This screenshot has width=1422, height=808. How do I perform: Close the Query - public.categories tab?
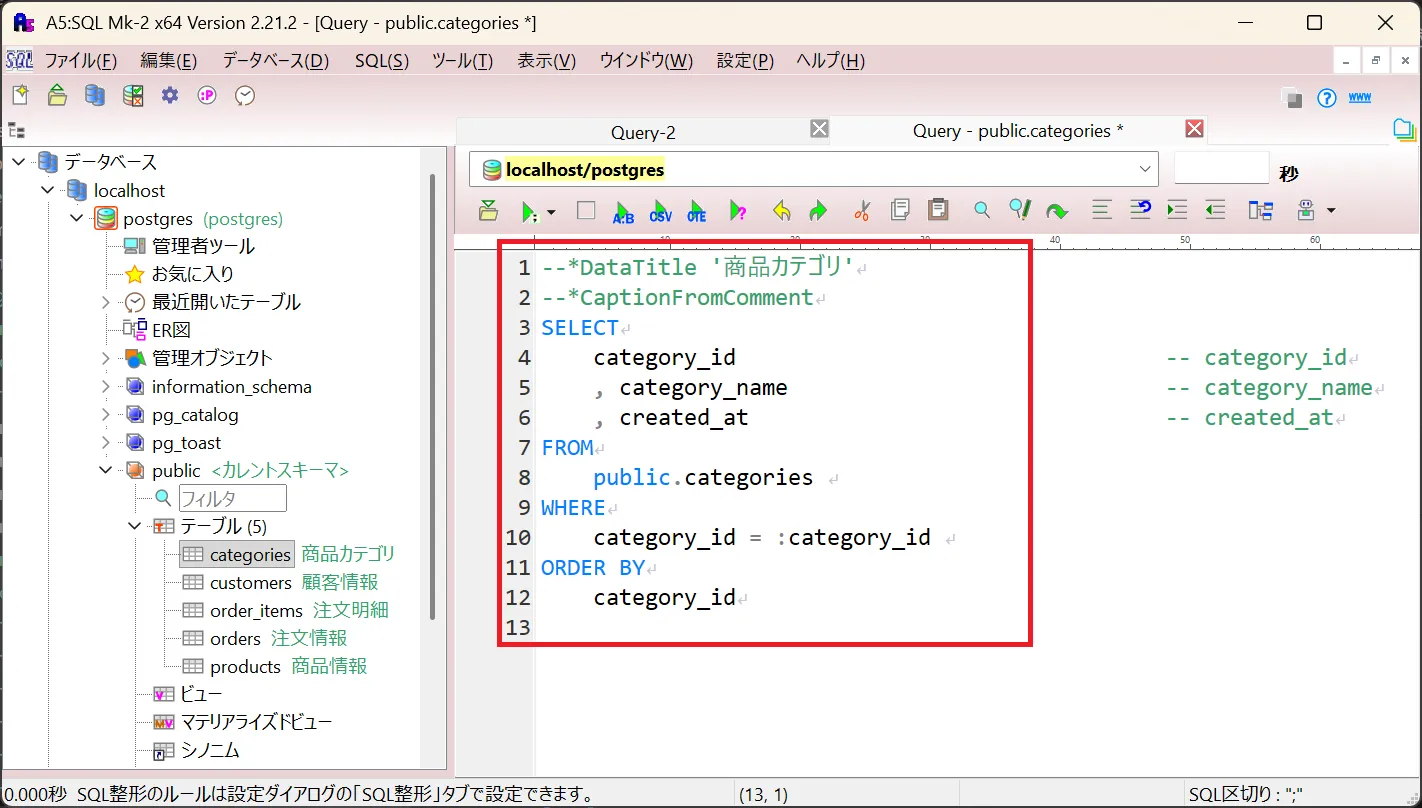tap(1194, 128)
